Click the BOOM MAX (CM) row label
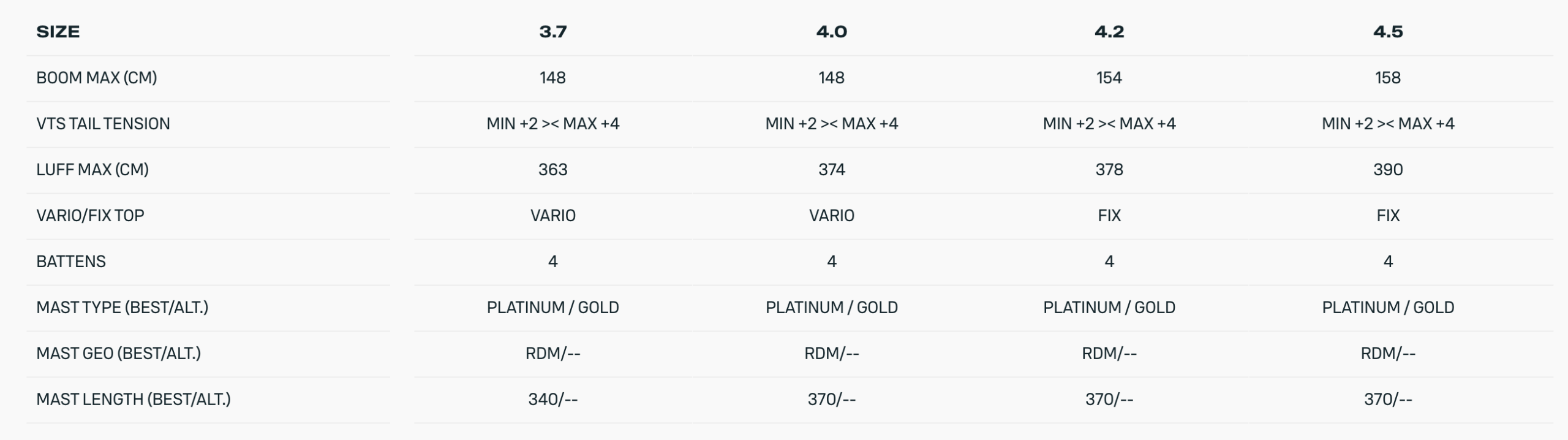 97,78
